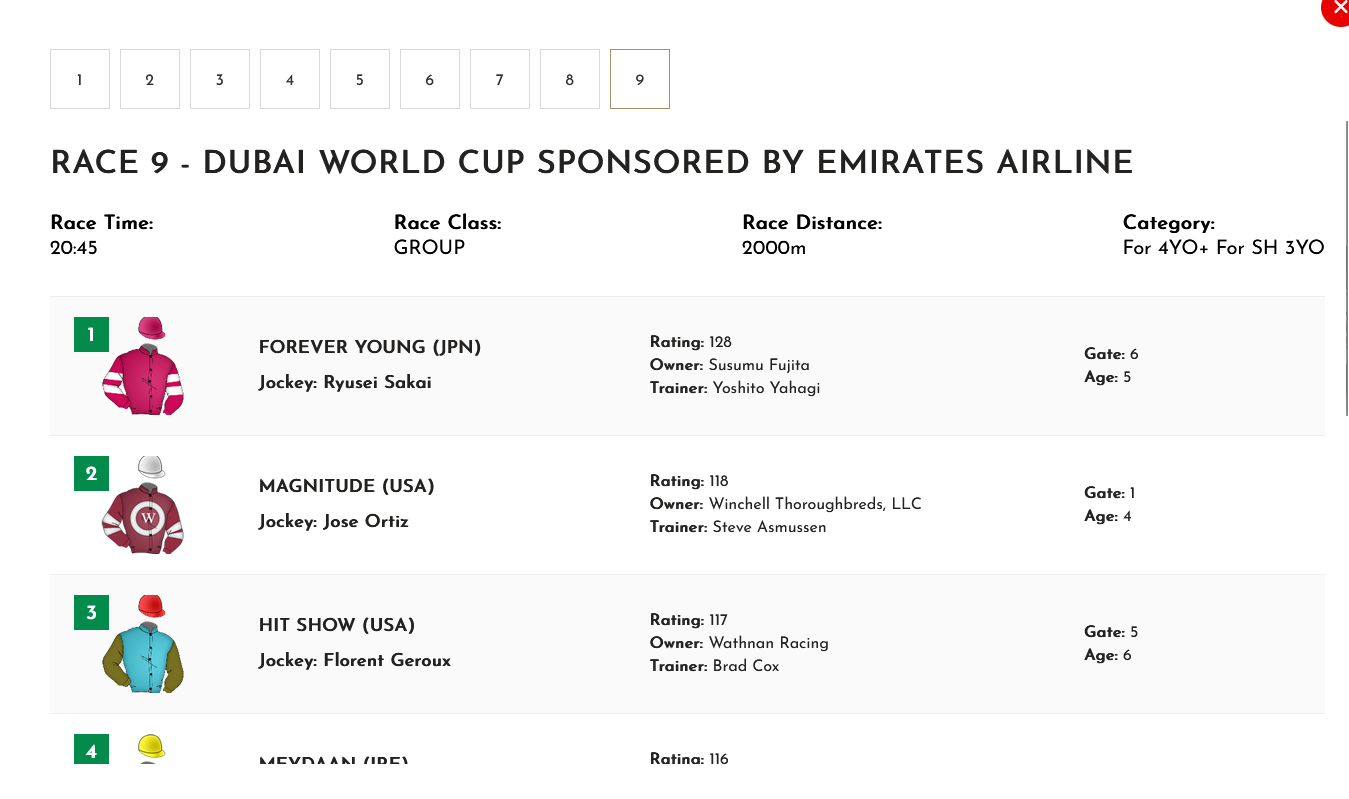The width and height of the screenshot is (1349, 799).
Task: Switch to race 2 tab
Action: click(x=150, y=79)
